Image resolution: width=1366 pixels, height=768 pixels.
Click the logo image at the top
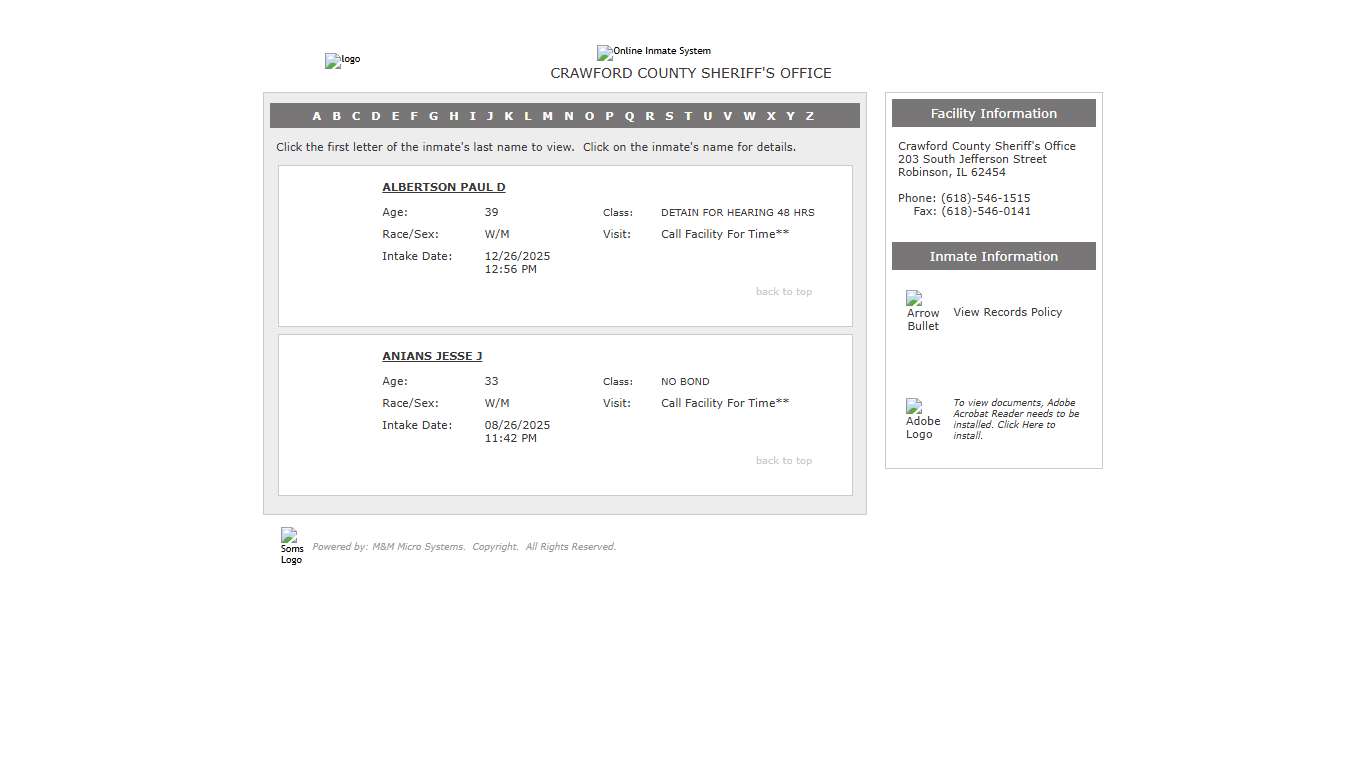point(342,60)
